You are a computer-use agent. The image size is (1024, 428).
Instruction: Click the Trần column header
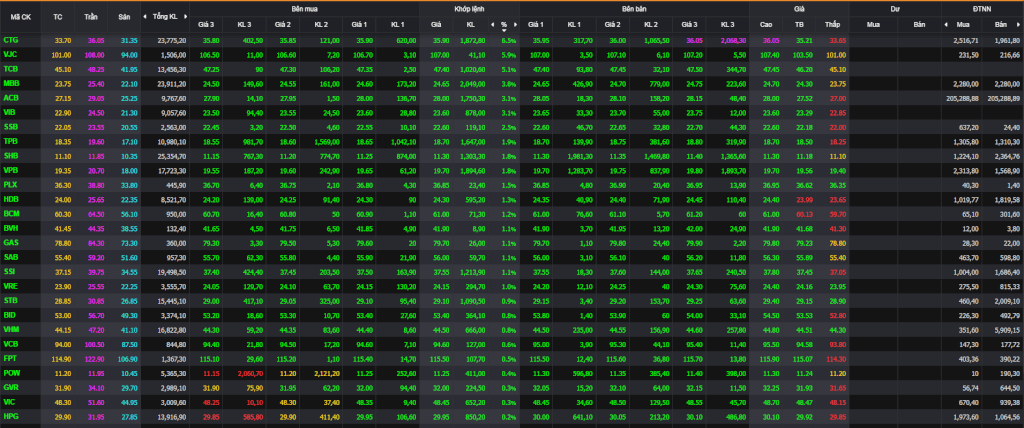[91, 17]
